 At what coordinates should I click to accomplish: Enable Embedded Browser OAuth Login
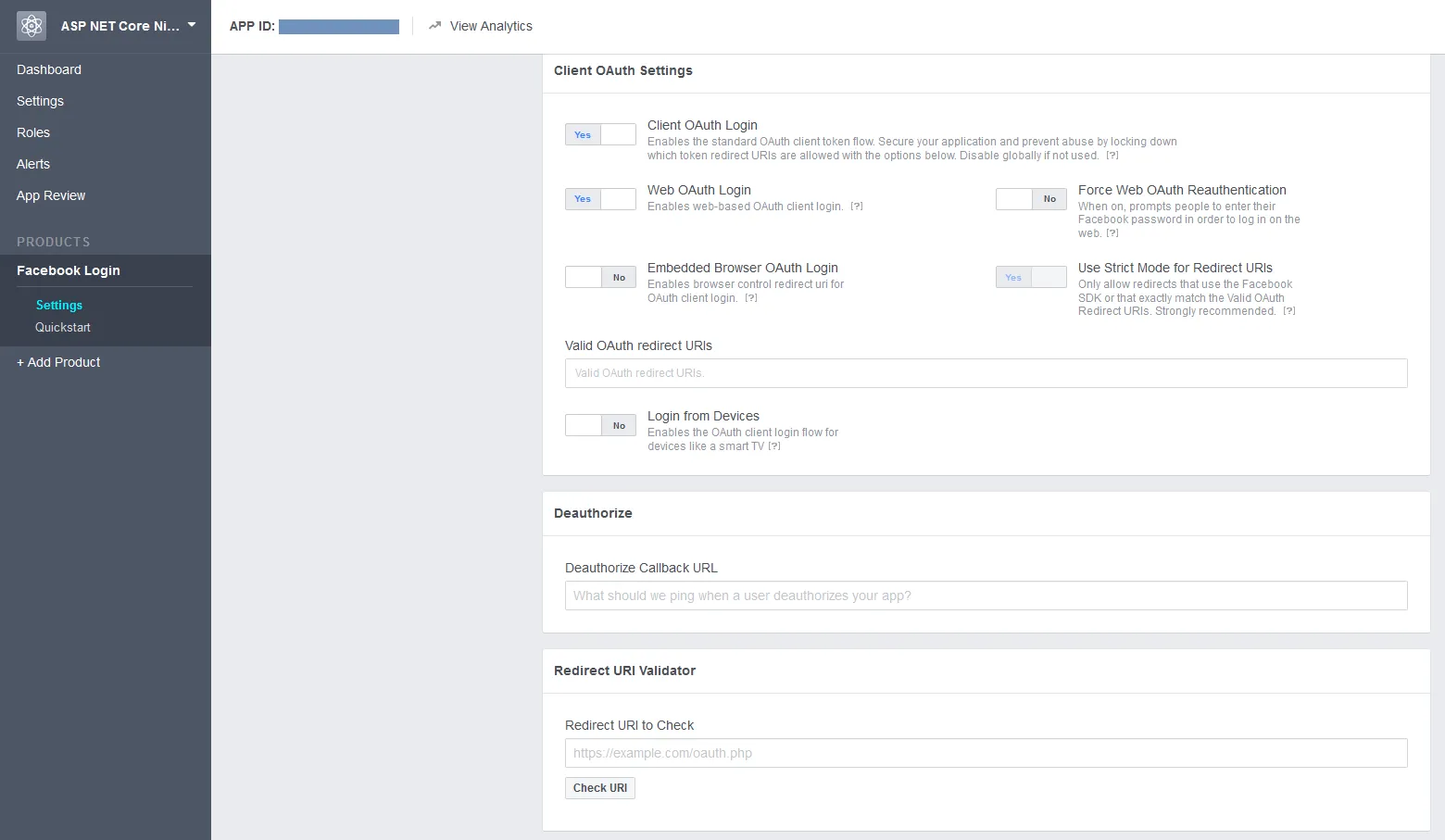click(600, 277)
